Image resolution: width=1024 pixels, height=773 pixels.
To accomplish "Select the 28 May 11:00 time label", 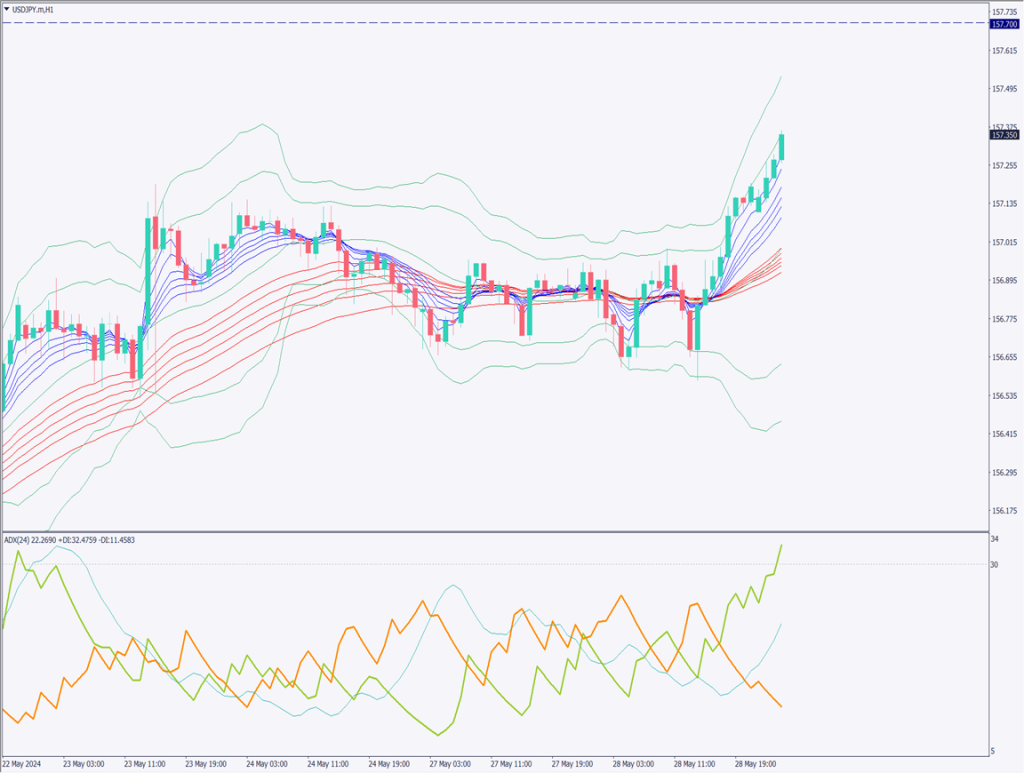I will (x=694, y=761).
